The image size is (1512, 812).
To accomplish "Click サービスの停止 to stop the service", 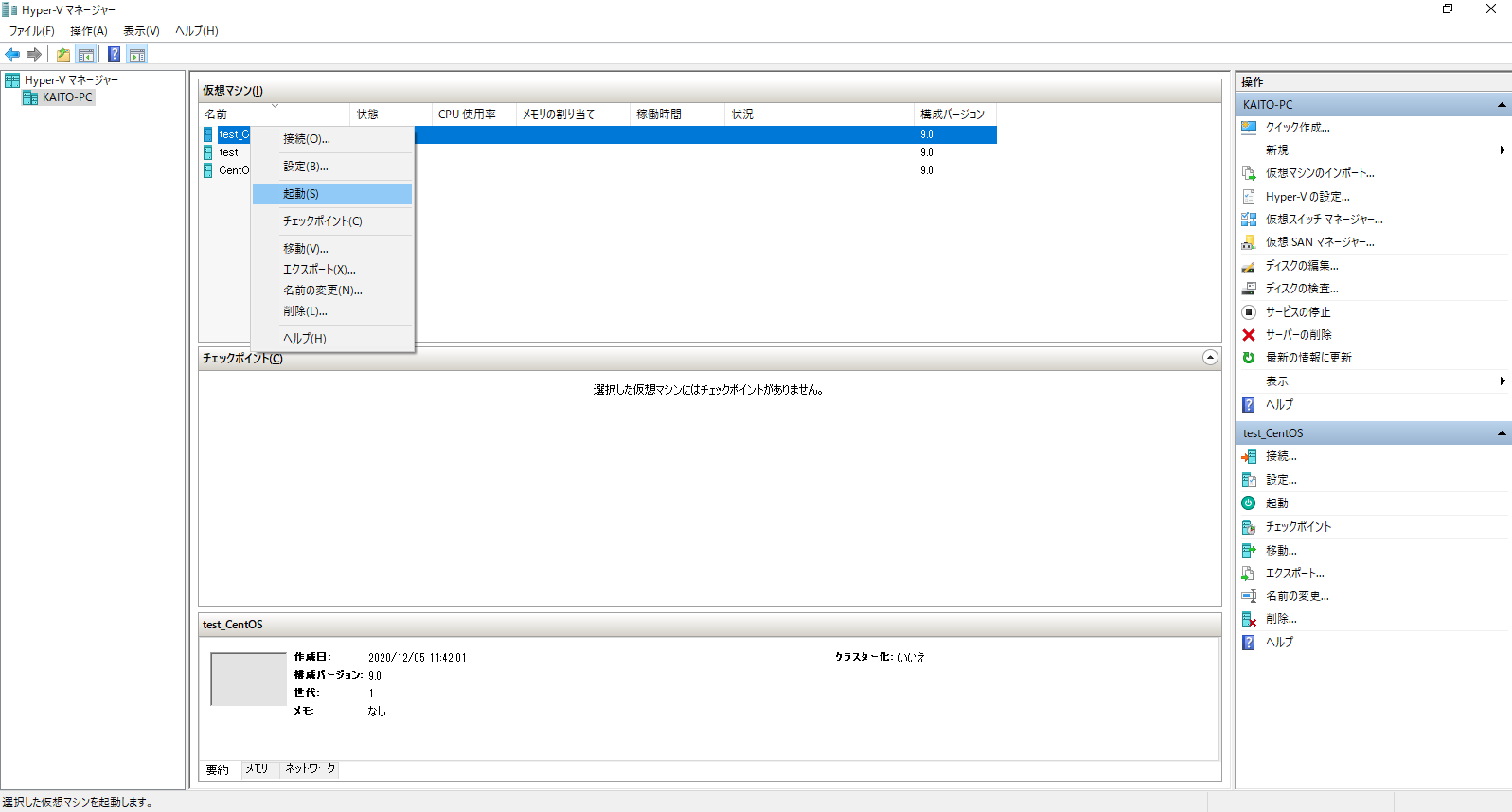I will click(x=1298, y=312).
